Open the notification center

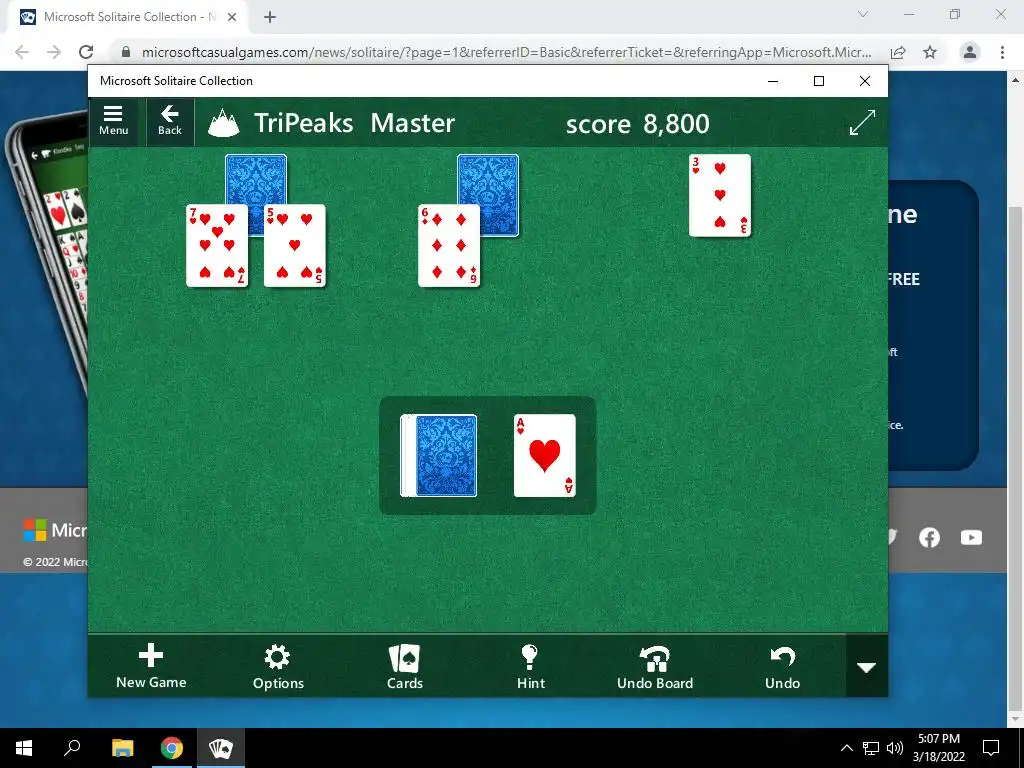click(991, 748)
